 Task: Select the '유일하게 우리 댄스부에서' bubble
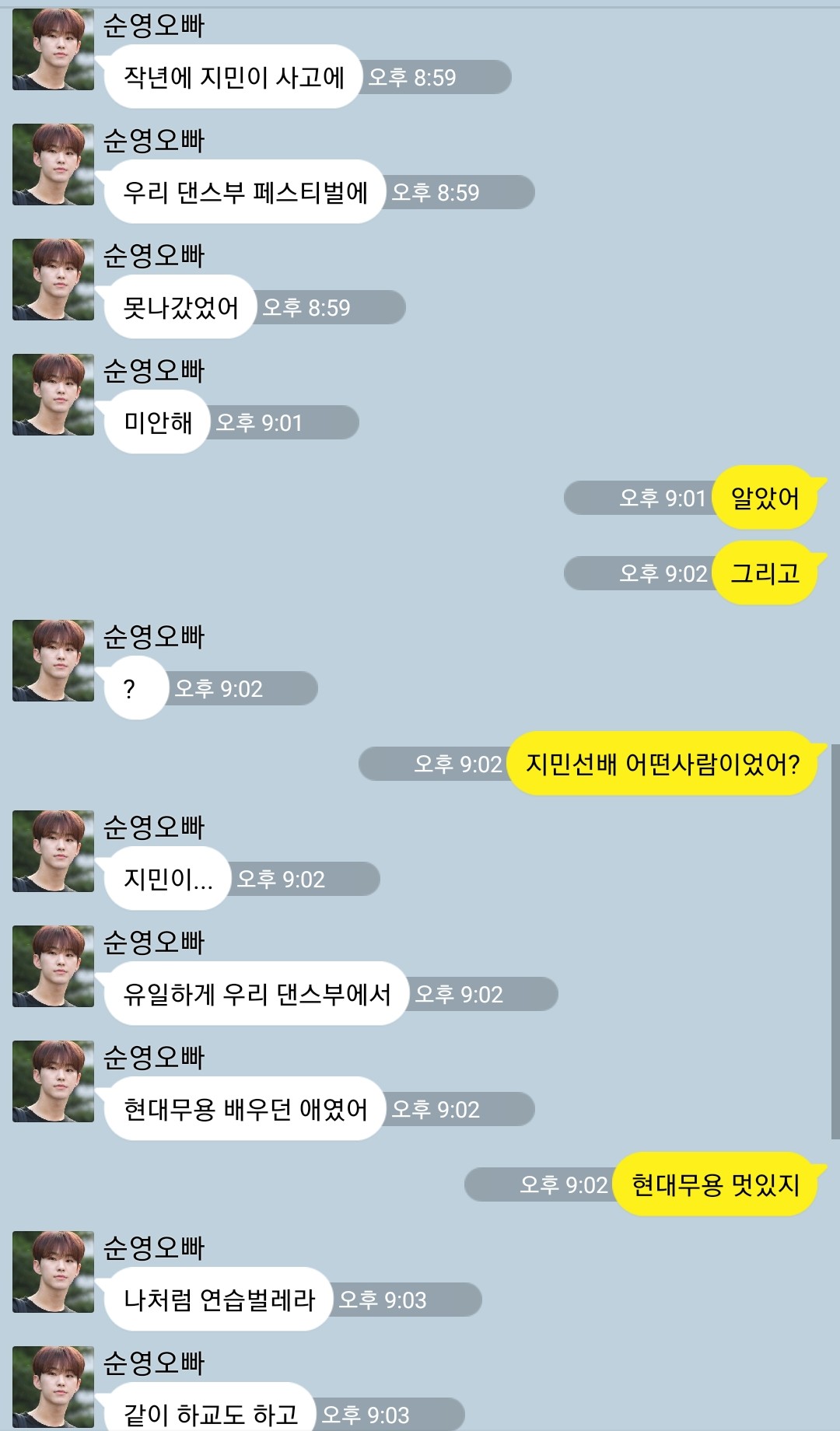(x=257, y=994)
